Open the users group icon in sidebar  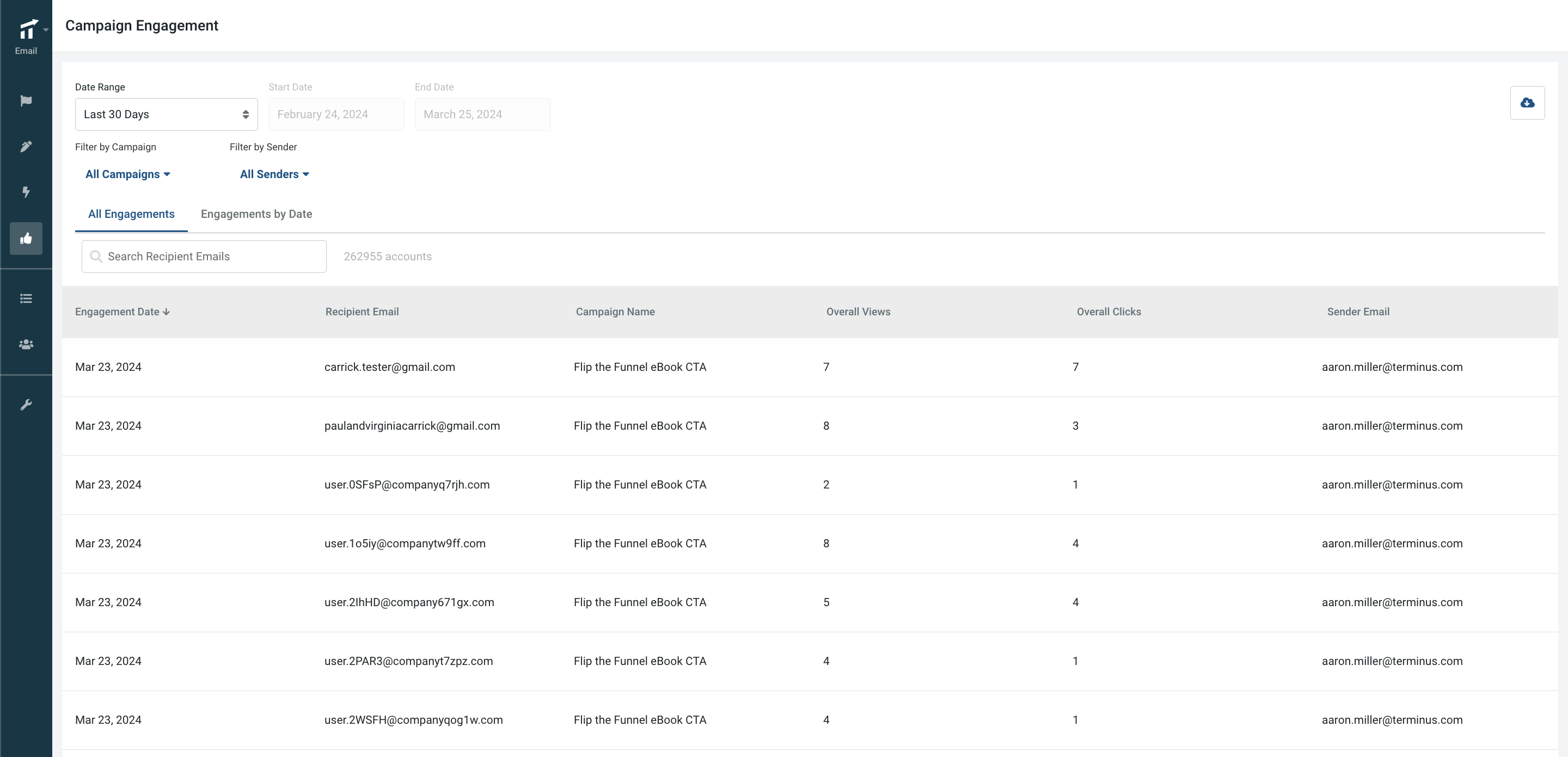click(26, 344)
